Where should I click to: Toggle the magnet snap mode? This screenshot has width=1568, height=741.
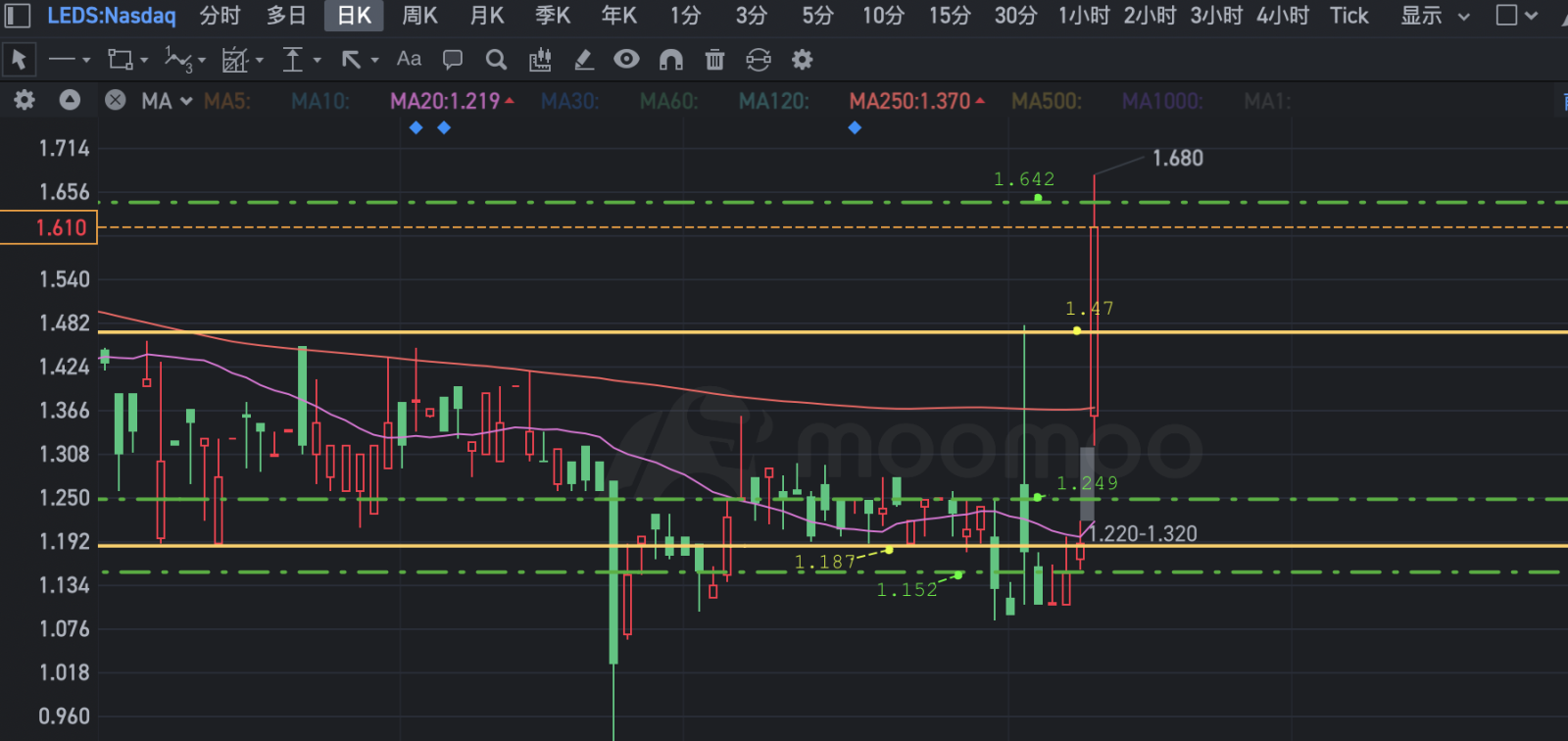[671, 60]
